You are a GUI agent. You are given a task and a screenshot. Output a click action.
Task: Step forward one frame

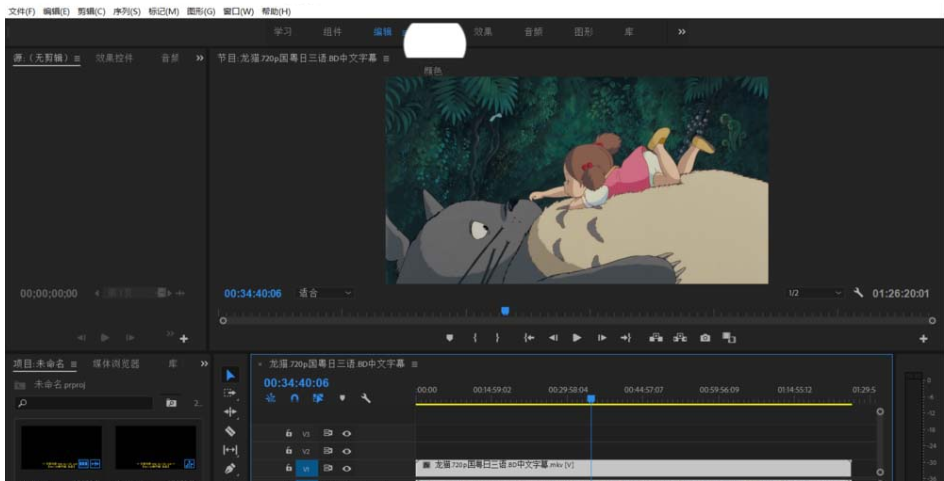click(x=601, y=338)
